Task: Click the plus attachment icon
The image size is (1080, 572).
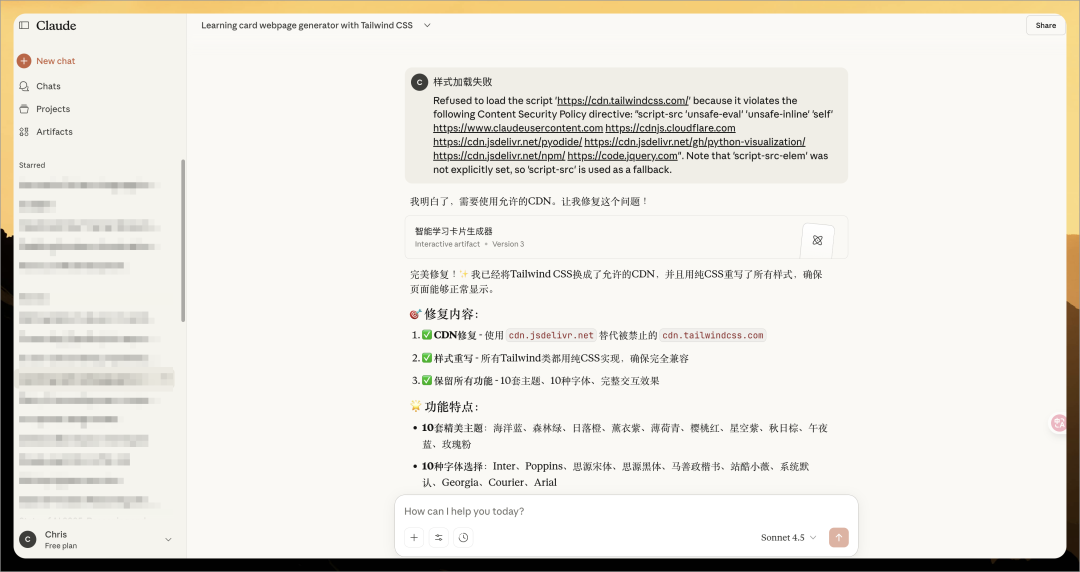Action: coord(414,538)
